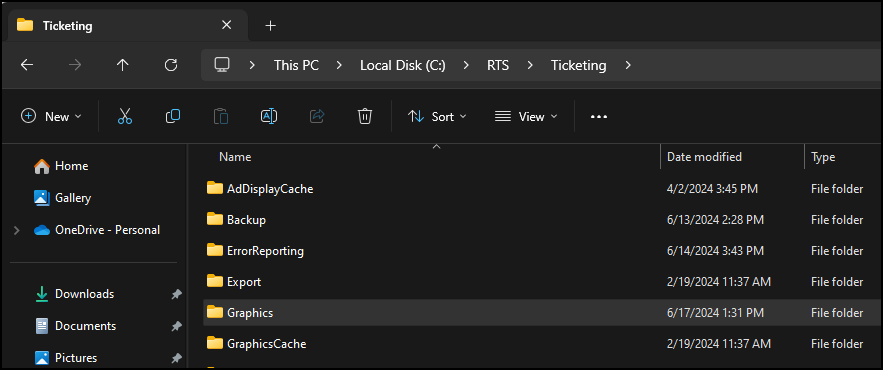The width and height of the screenshot is (883, 370).
Task: Open the Sort dropdown
Action: 437,117
